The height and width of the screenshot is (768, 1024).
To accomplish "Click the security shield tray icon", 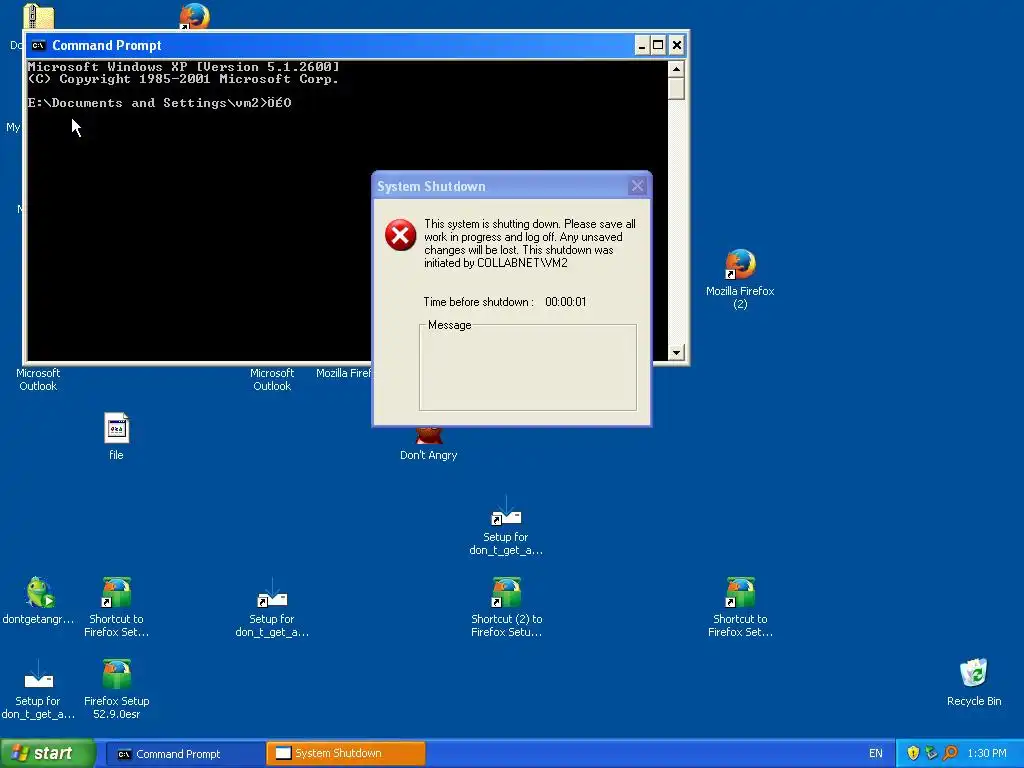I will [913, 753].
